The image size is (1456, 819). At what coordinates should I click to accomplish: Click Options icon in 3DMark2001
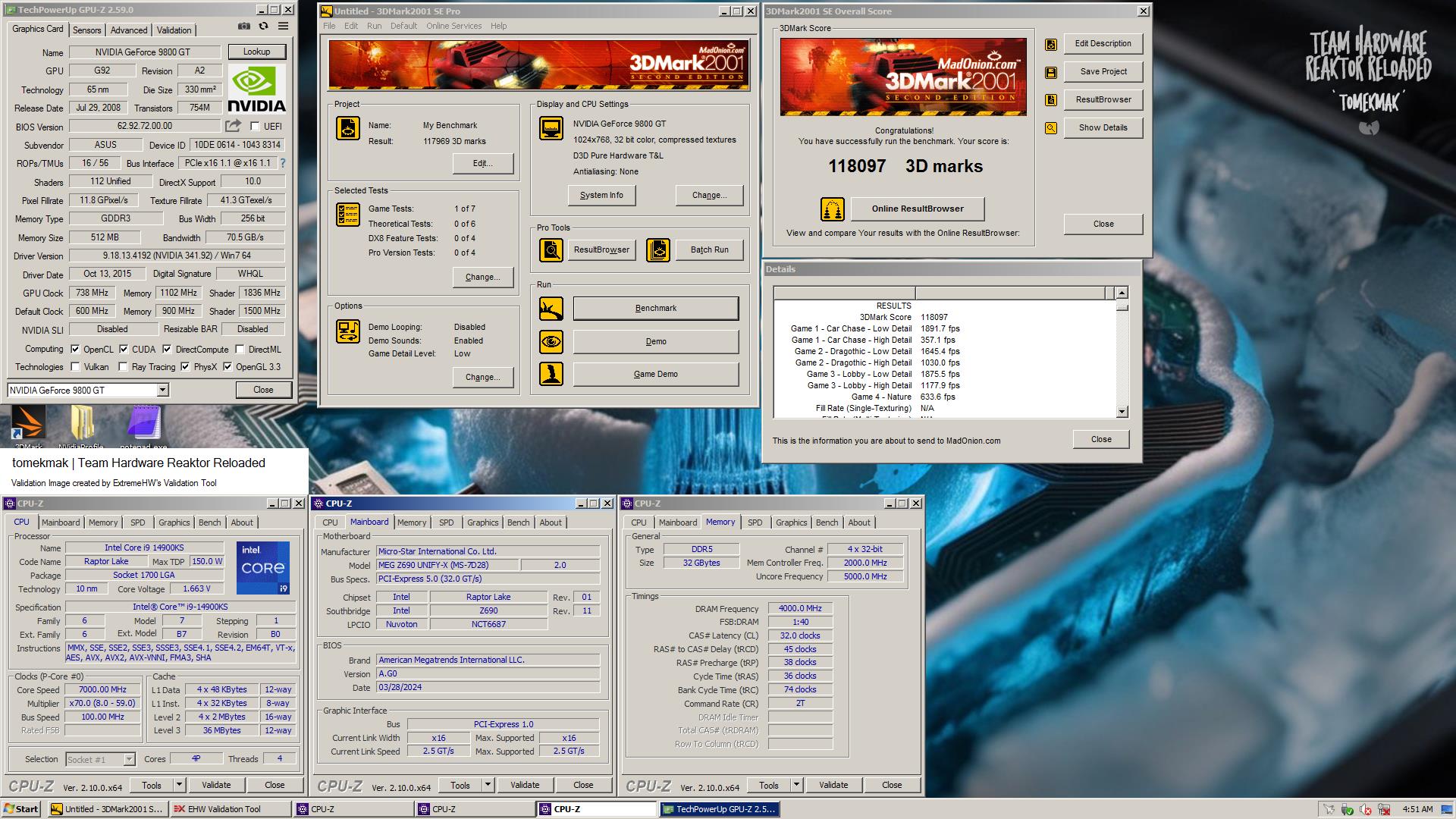point(348,331)
